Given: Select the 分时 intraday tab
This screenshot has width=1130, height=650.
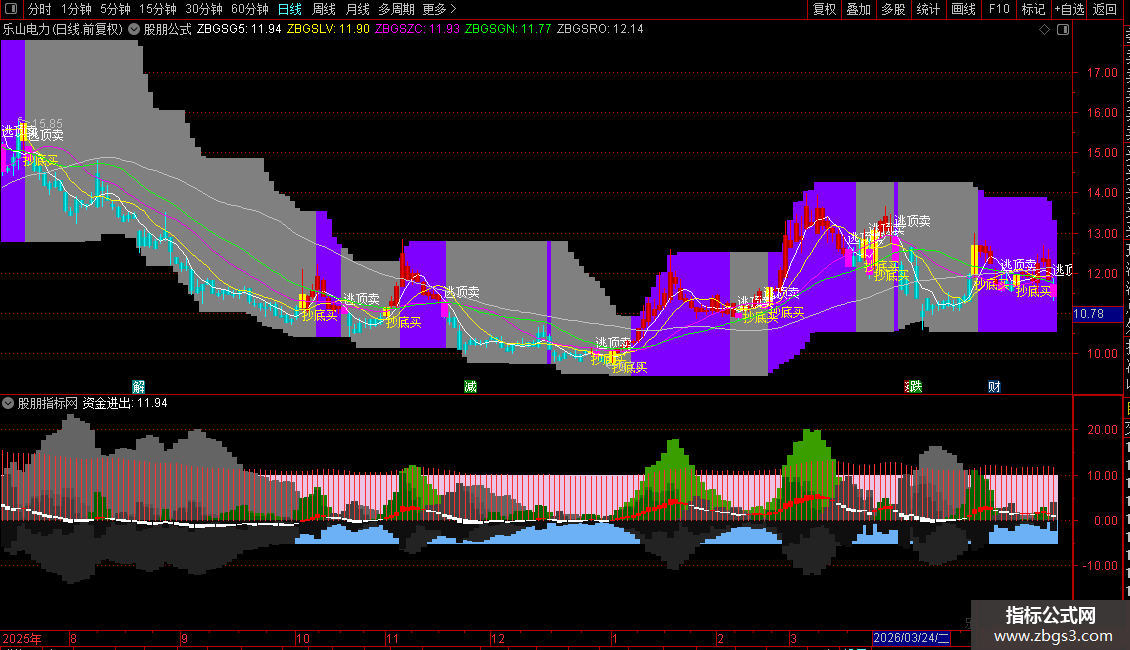Looking at the screenshot, I should point(40,9).
